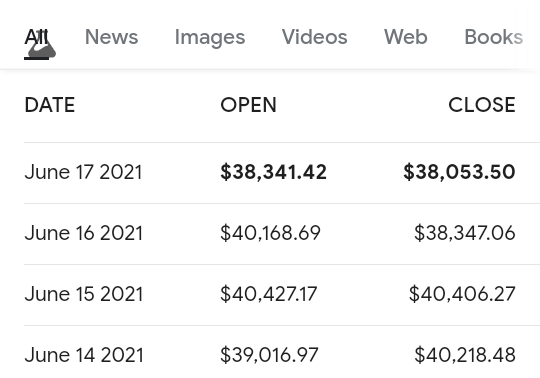Open the Images tab

(x=210, y=37)
